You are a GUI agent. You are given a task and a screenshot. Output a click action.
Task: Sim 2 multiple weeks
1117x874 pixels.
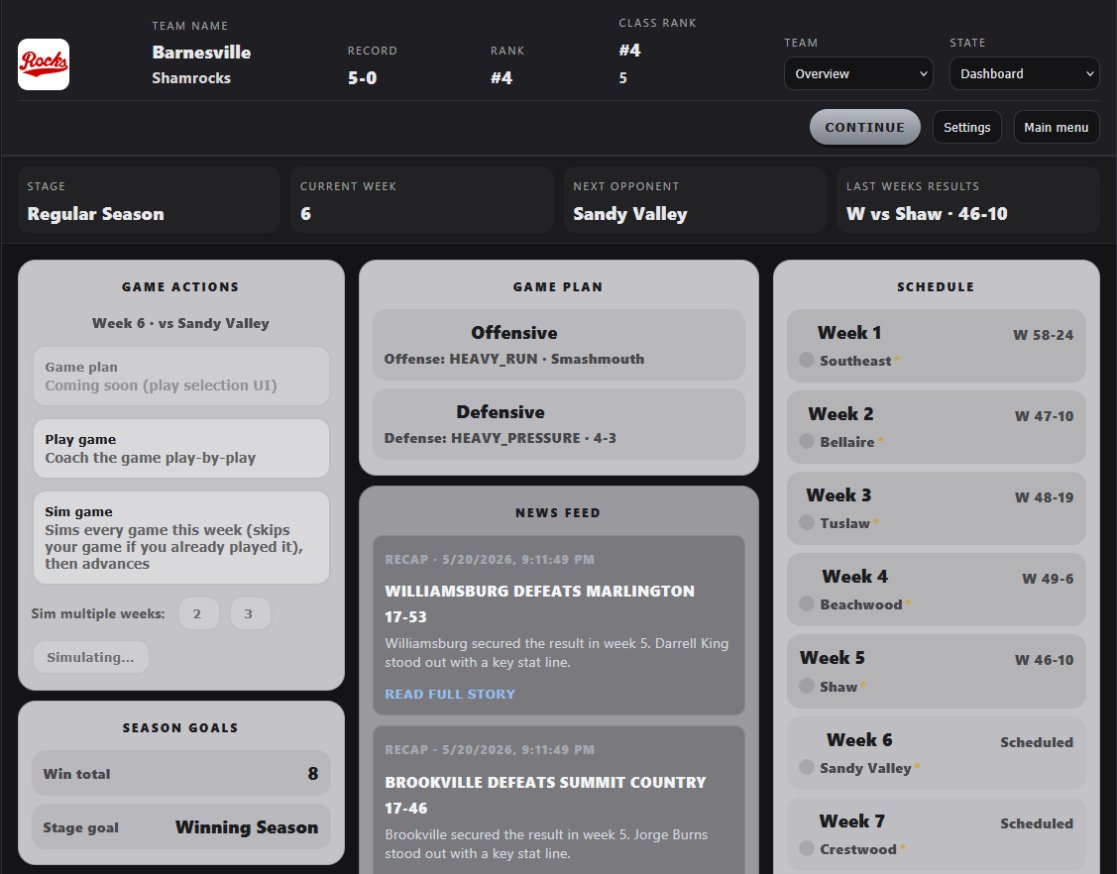pos(197,613)
